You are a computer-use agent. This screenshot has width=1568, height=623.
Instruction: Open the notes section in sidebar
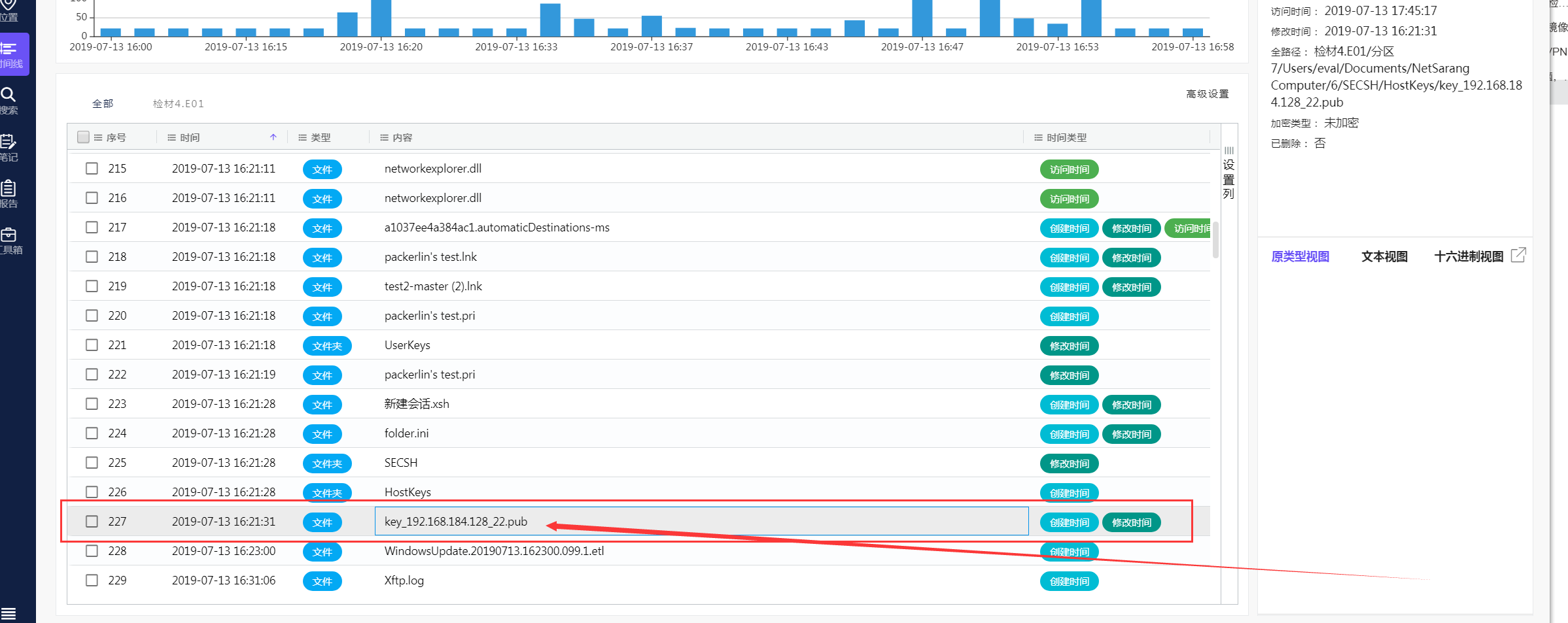(x=10, y=148)
